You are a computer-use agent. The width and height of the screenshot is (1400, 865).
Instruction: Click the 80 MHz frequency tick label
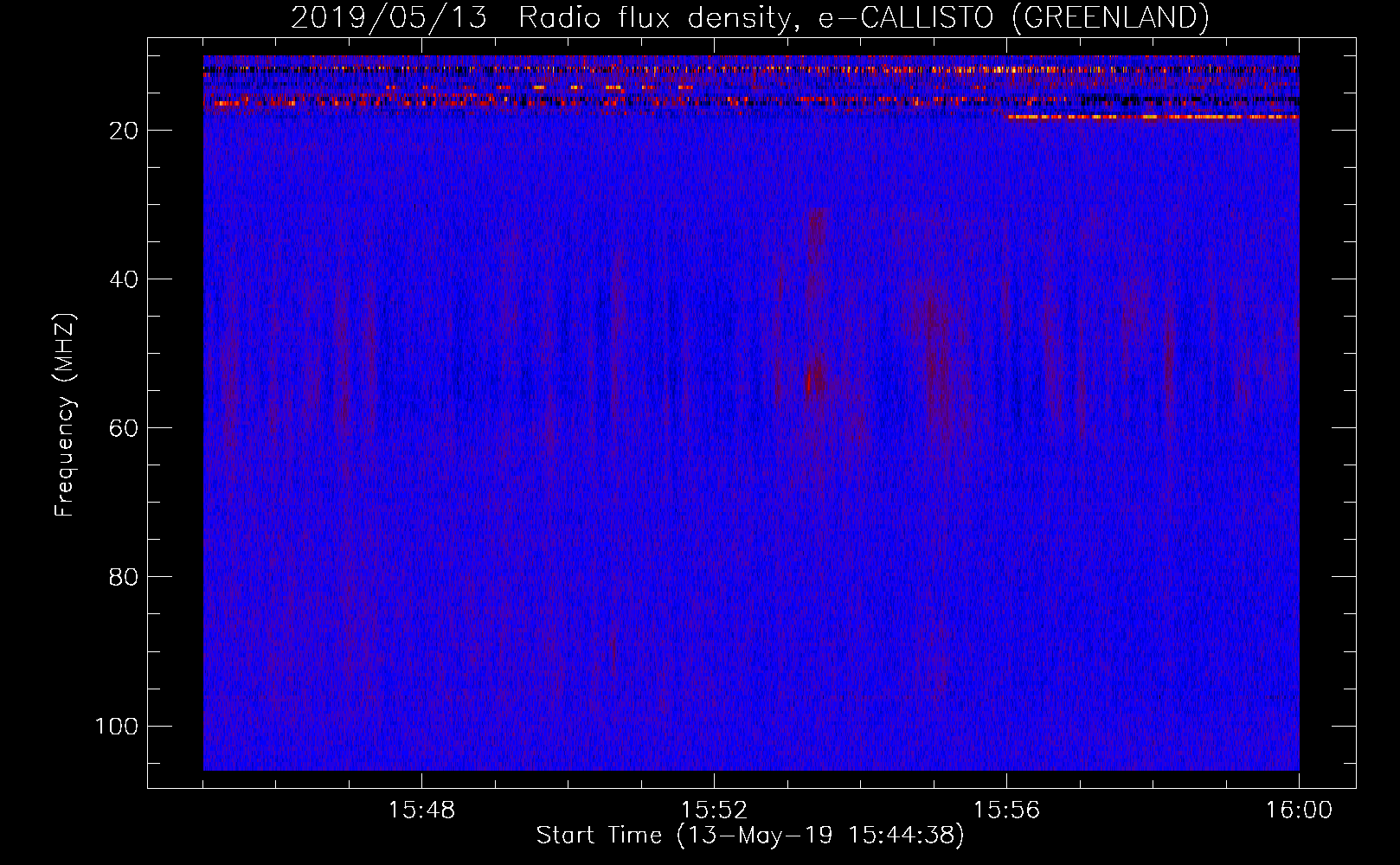point(125,577)
